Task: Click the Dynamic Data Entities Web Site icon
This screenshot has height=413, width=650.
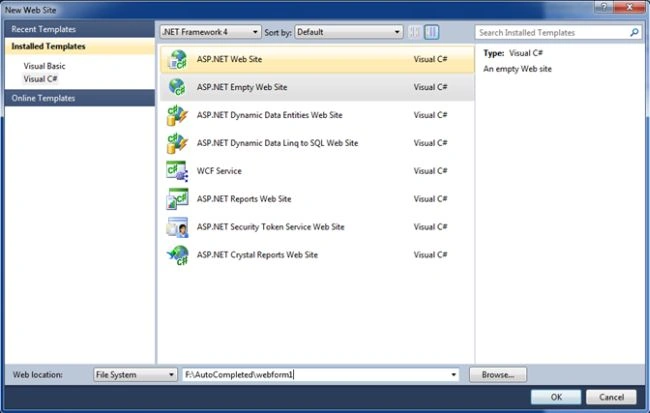Action: tap(177, 115)
